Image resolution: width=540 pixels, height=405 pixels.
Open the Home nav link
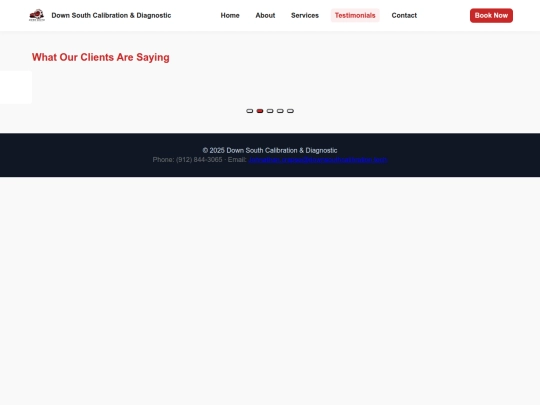coord(230,15)
